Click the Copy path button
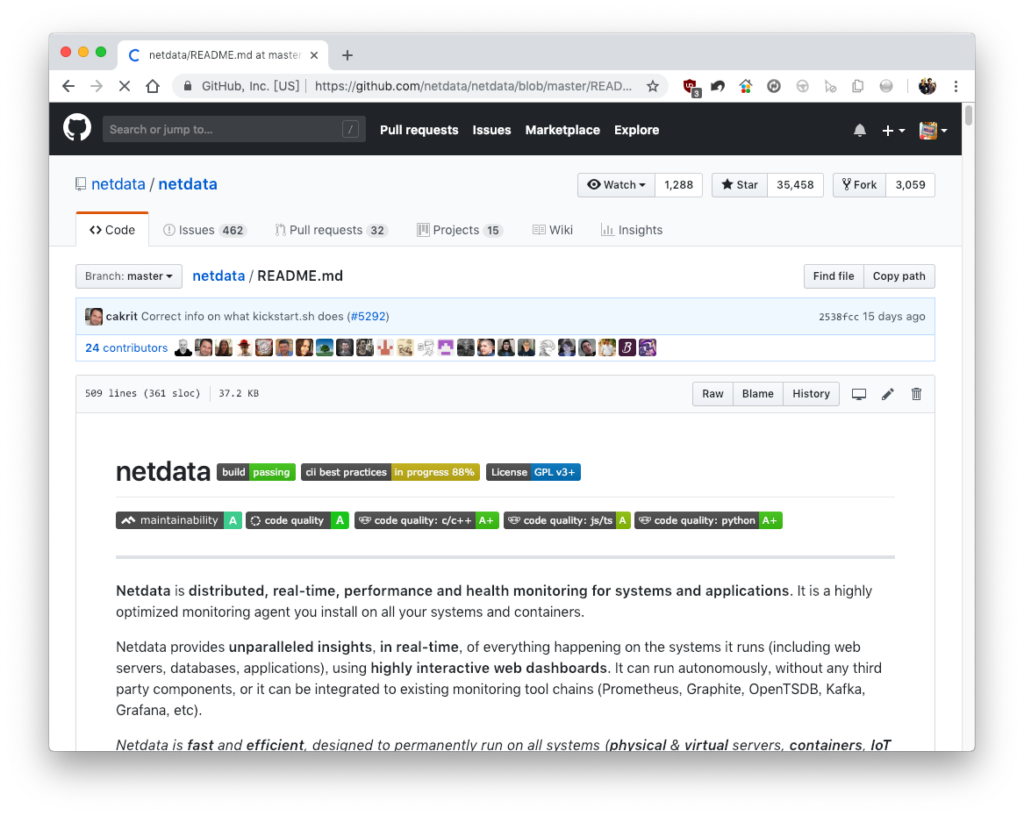The height and width of the screenshot is (816, 1024). click(x=899, y=276)
